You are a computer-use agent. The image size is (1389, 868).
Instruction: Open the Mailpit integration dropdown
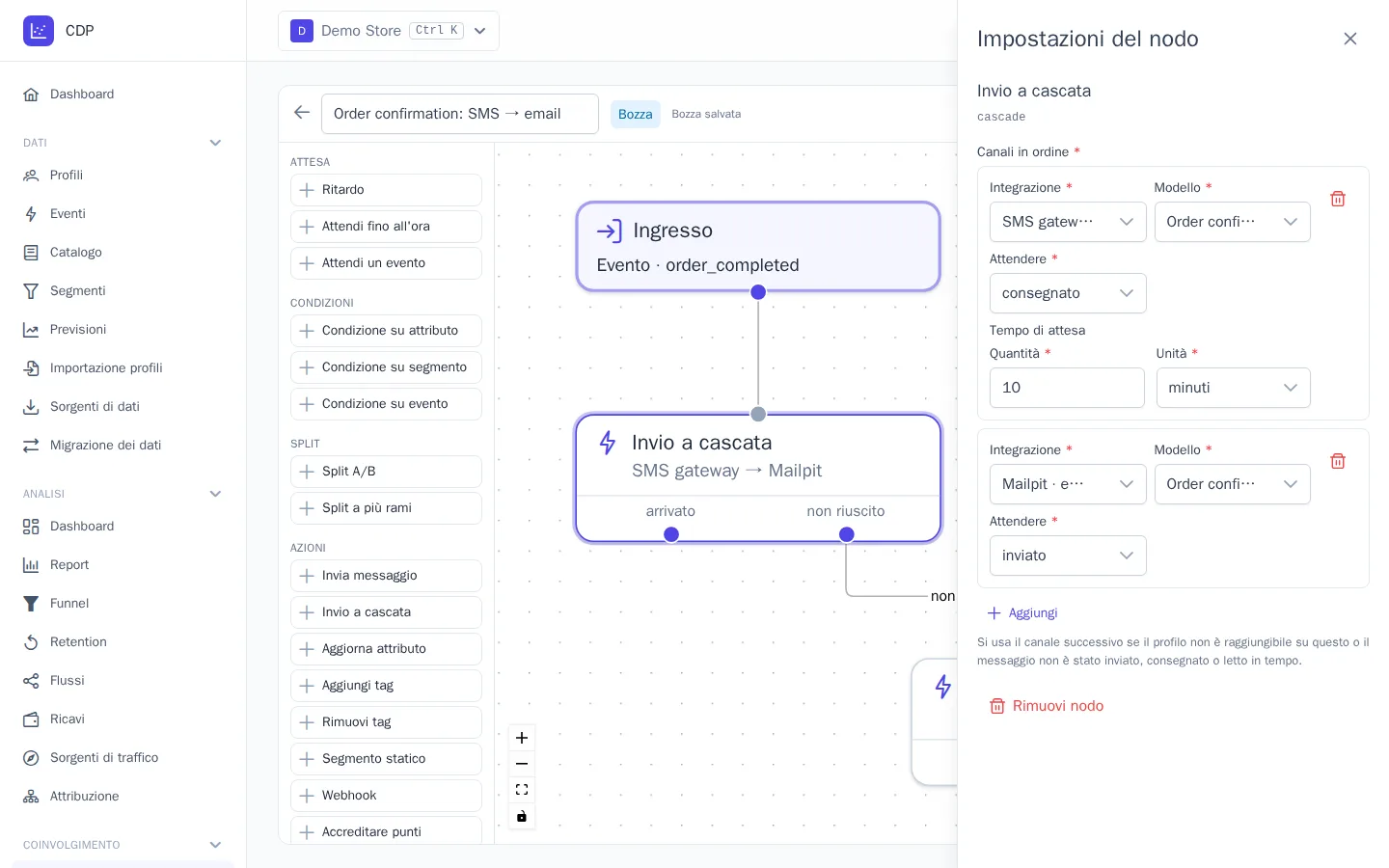[x=1068, y=484]
